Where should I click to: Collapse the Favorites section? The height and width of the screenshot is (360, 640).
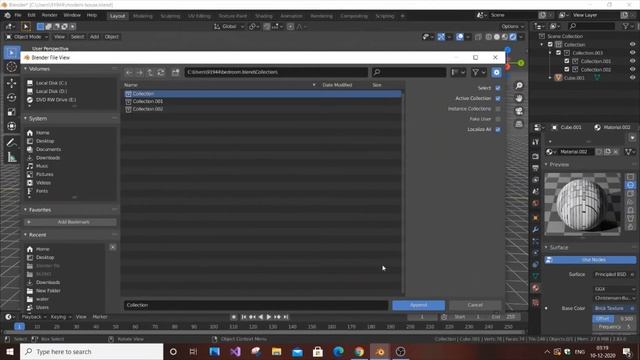pos(26,210)
